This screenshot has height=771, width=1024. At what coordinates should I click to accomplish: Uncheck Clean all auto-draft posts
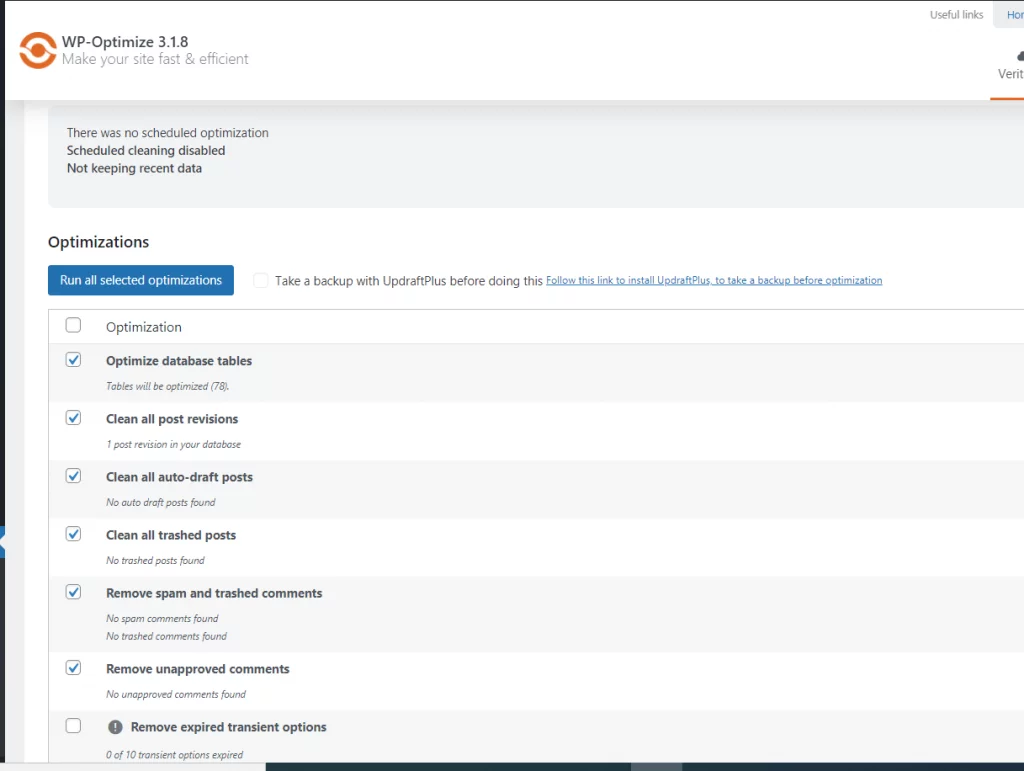(73, 476)
